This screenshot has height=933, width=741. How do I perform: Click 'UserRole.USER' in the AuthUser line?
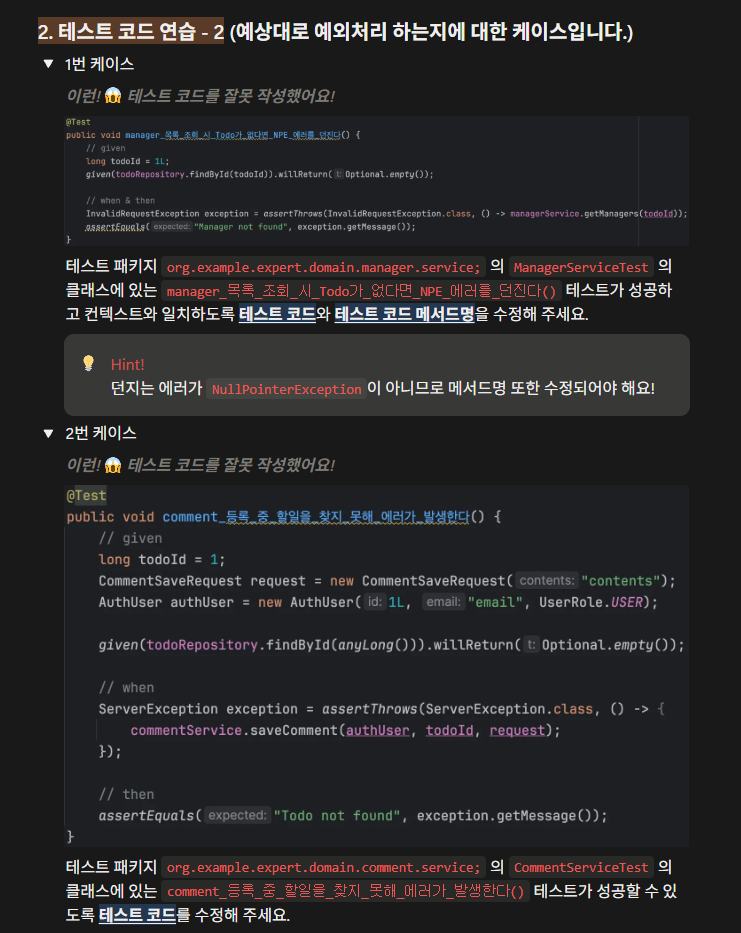pos(591,602)
